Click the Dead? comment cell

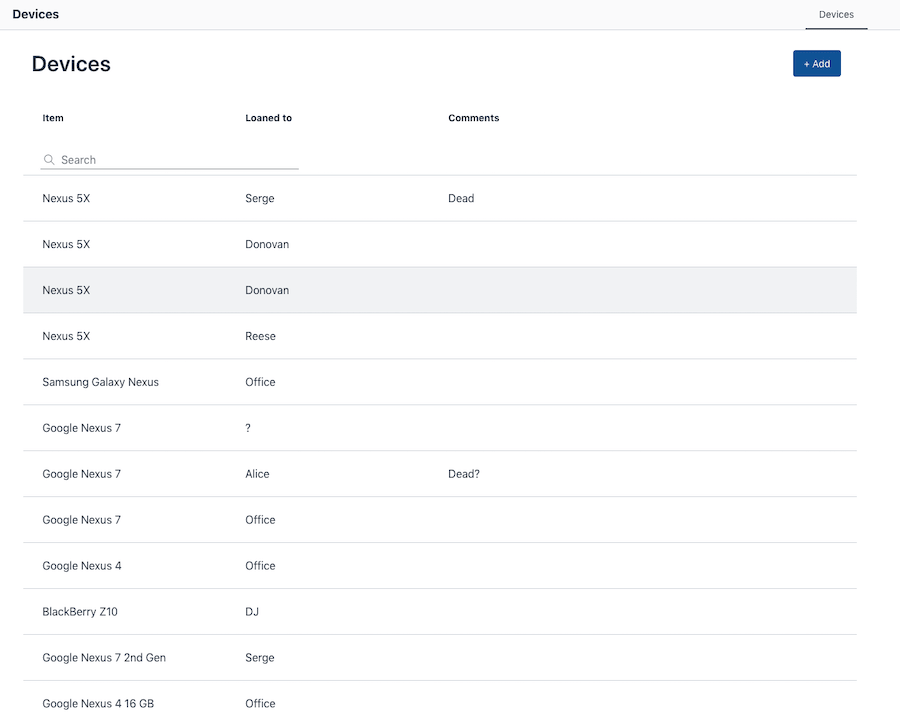point(464,473)
